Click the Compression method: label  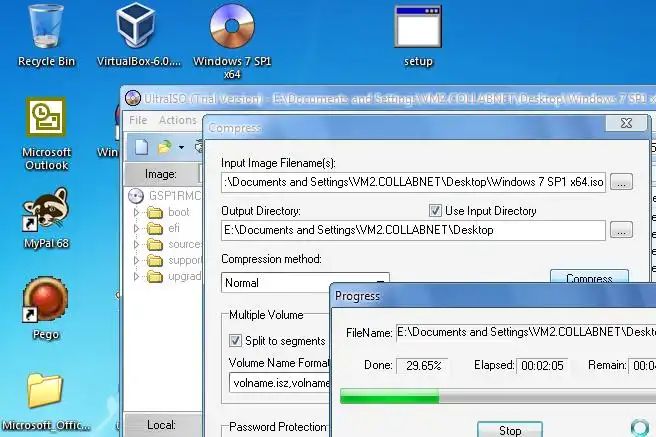[x=271, y=259]
